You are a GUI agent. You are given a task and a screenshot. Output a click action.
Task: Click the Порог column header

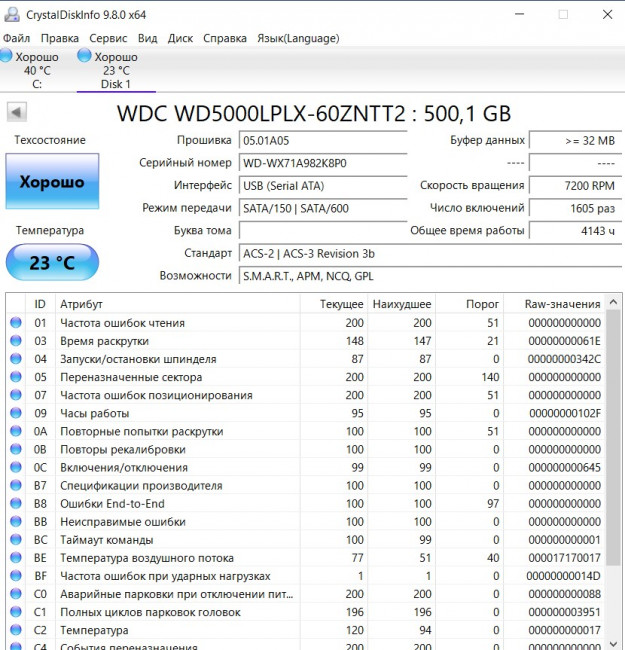click(470, 304)
